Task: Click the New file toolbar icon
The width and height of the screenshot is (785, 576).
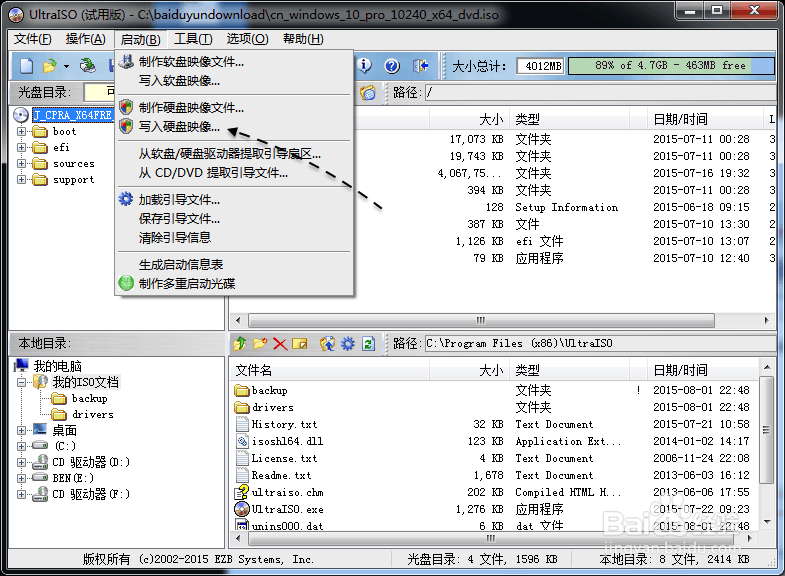Action: pyautogui.click(x=27, y=66)
